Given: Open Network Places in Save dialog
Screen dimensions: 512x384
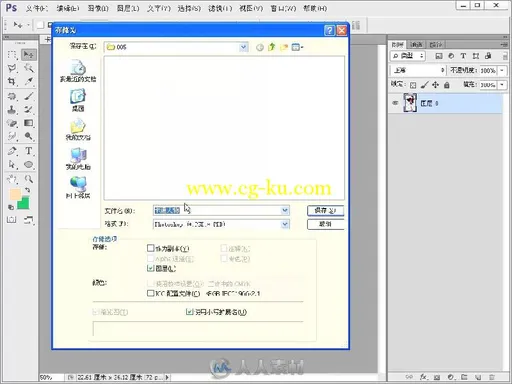Looking at the screenshot, I should click(78, 188).
